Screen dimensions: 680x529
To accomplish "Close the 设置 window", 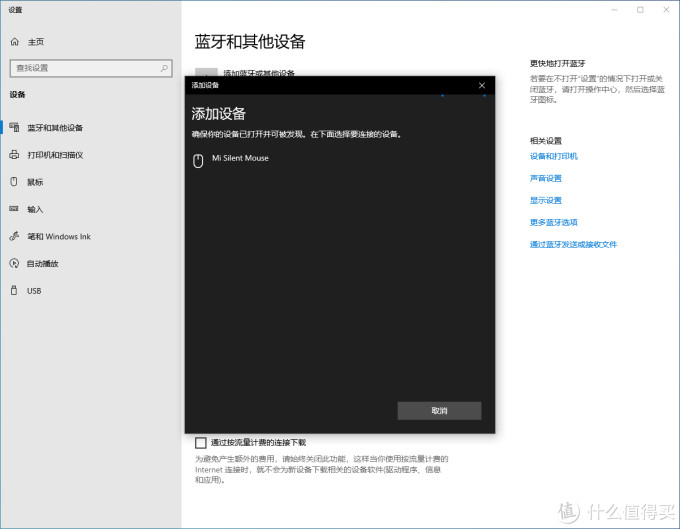I will [666, 10].
